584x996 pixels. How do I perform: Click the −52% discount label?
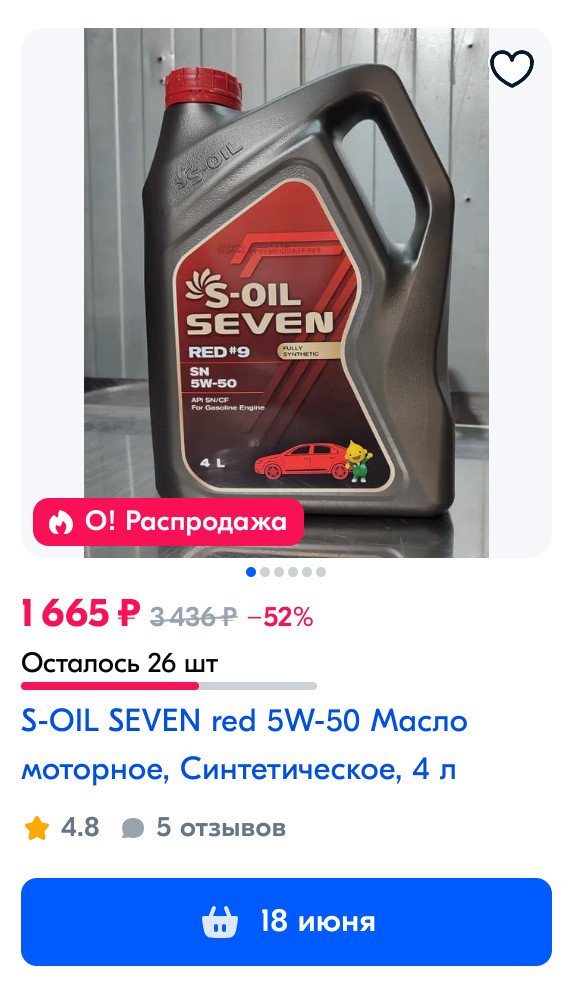click(280, 616)
